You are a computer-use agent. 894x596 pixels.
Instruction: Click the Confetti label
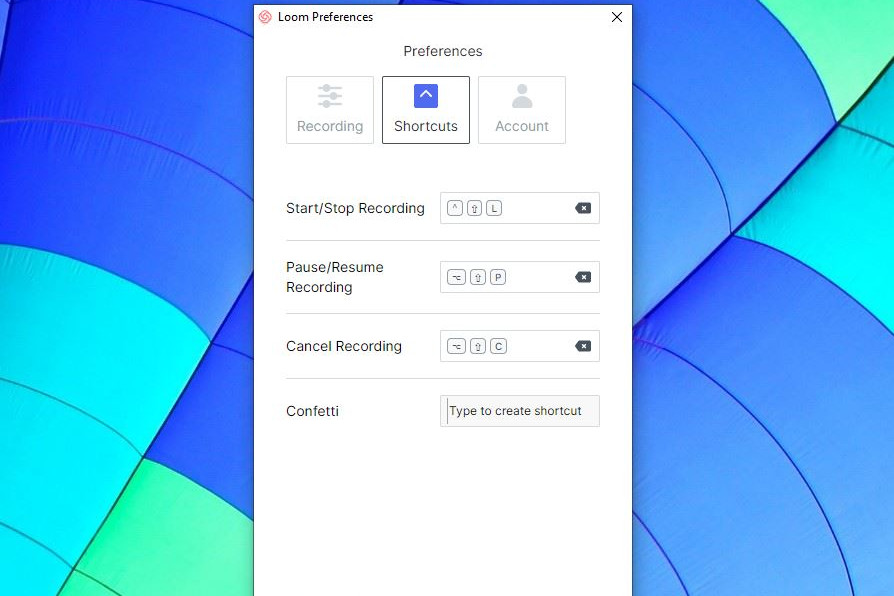click(x=312, y=411)
